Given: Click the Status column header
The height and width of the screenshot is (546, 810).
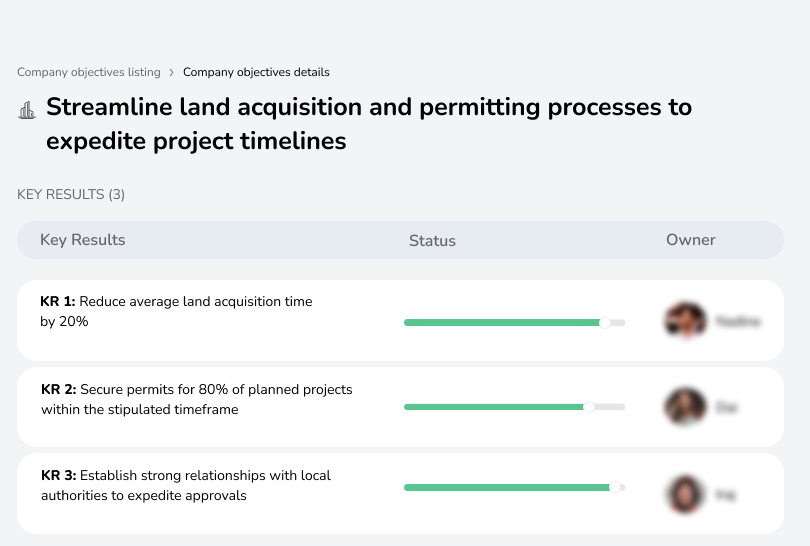Looking at the screenshot, I should 432,240.
